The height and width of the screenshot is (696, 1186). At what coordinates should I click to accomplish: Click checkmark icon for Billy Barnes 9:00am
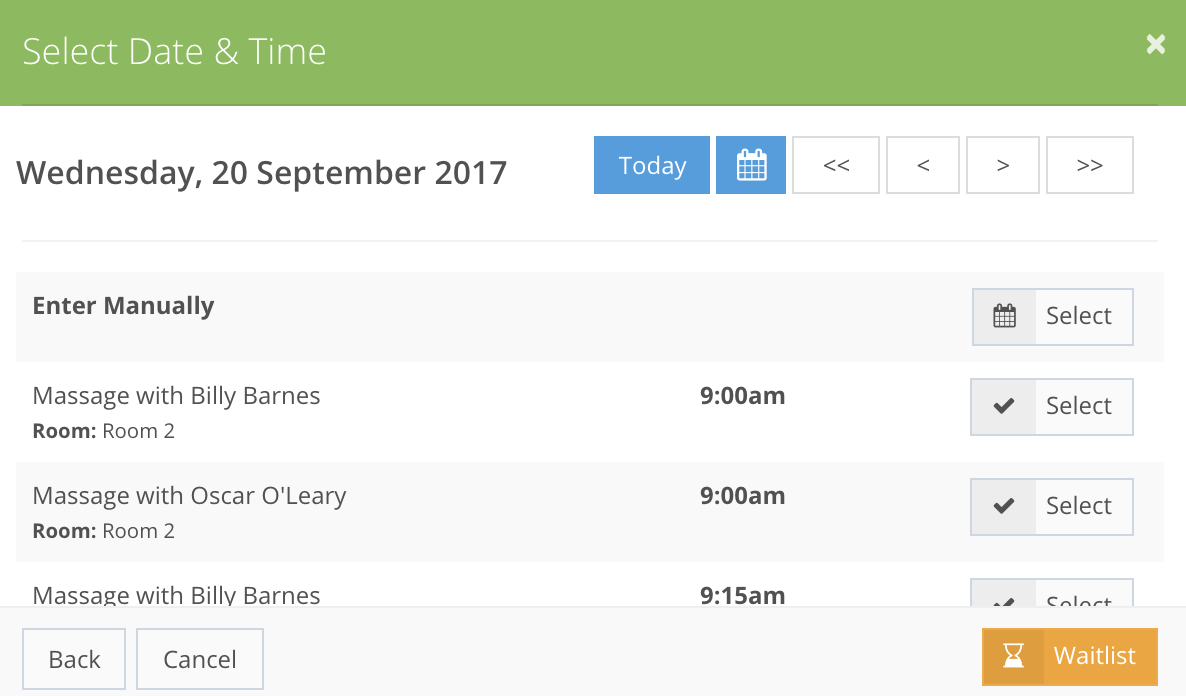[x=1004, y=406]
